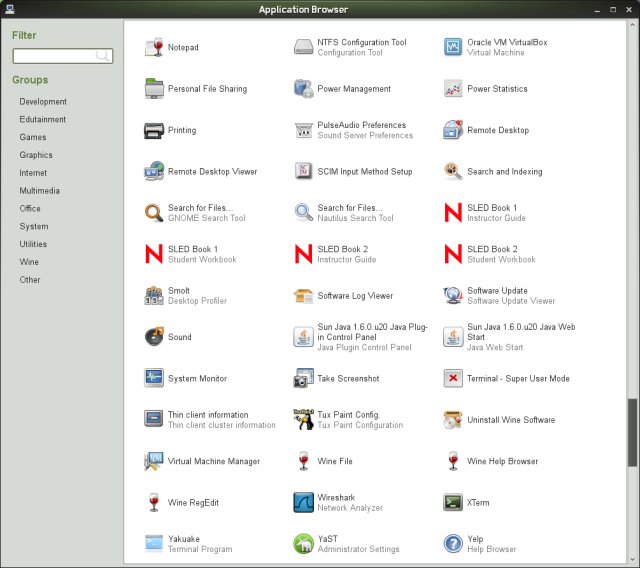This screenshot has width=640, height=568.
Task: Open the Sound settings icon
Action: (154, 337)
